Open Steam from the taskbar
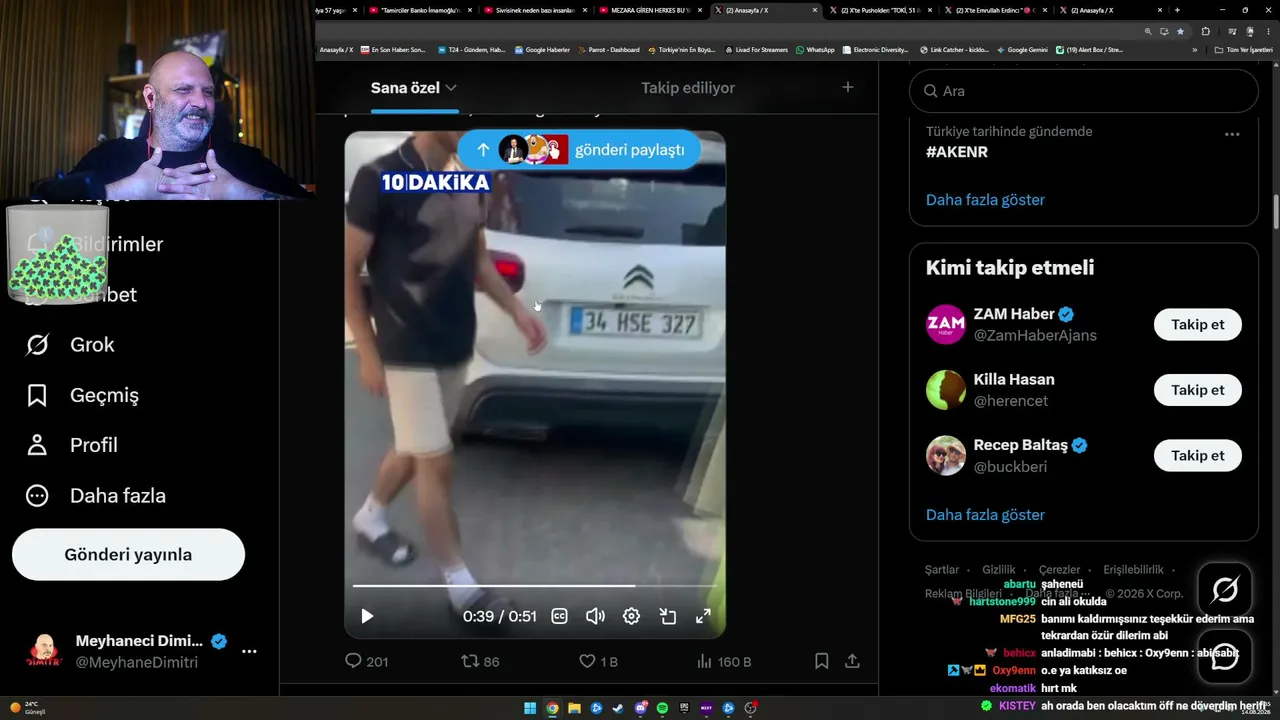Image resolution: width=1280 pixels, height=720 pixels. pyautogui.click(x=618, y=709)
